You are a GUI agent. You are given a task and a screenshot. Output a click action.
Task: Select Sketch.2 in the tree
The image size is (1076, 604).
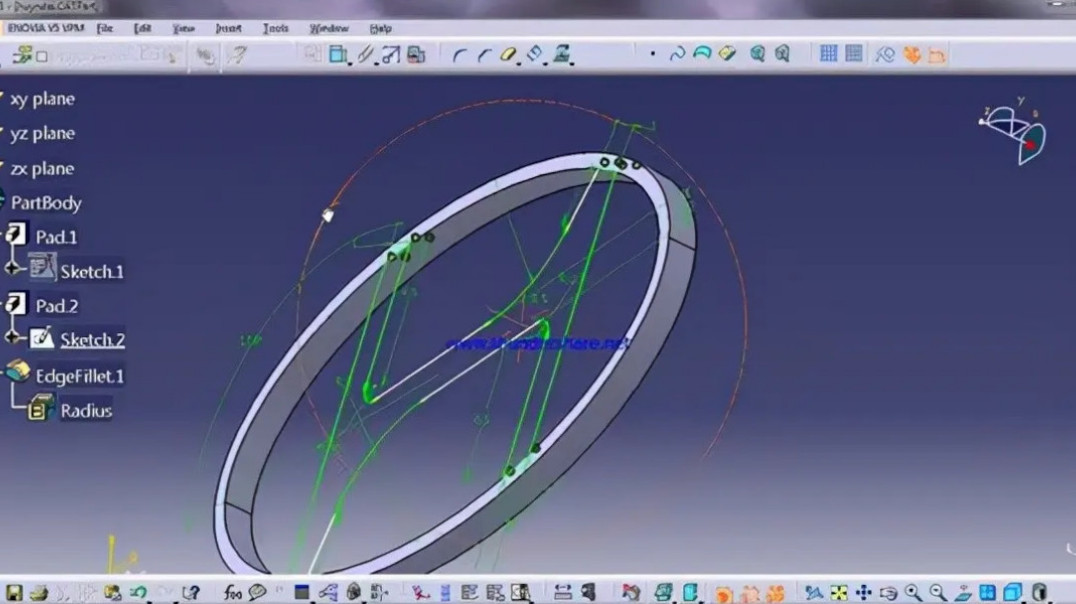coord(92,340)
